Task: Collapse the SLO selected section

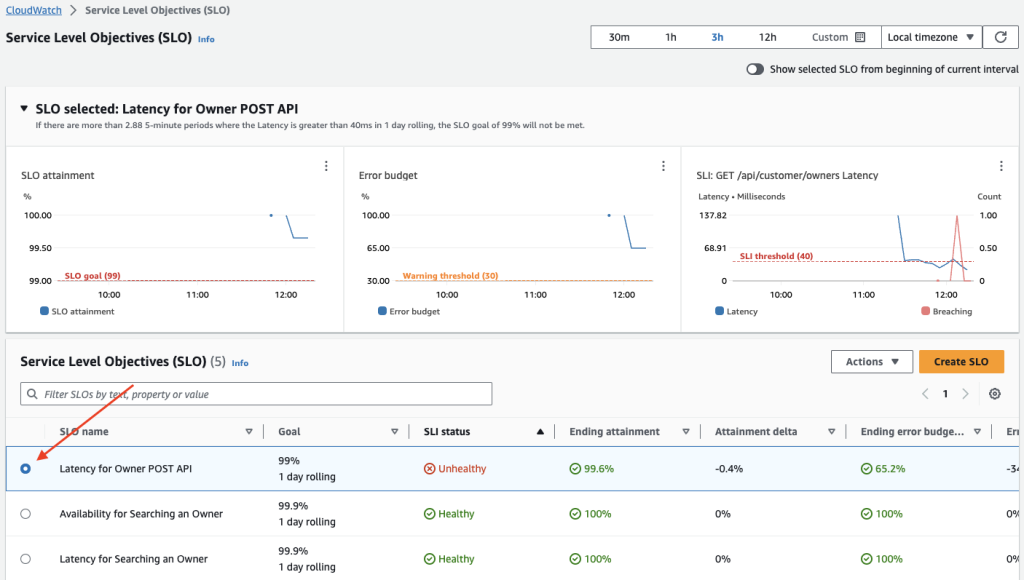Action: (24, 109)
